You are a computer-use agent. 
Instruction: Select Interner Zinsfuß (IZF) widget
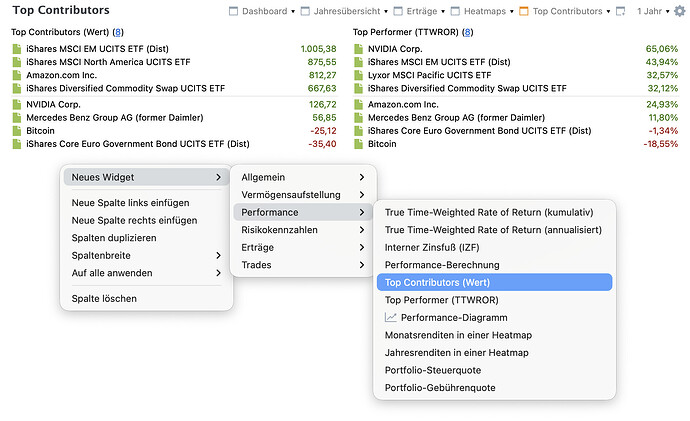[x=432, y=248]
